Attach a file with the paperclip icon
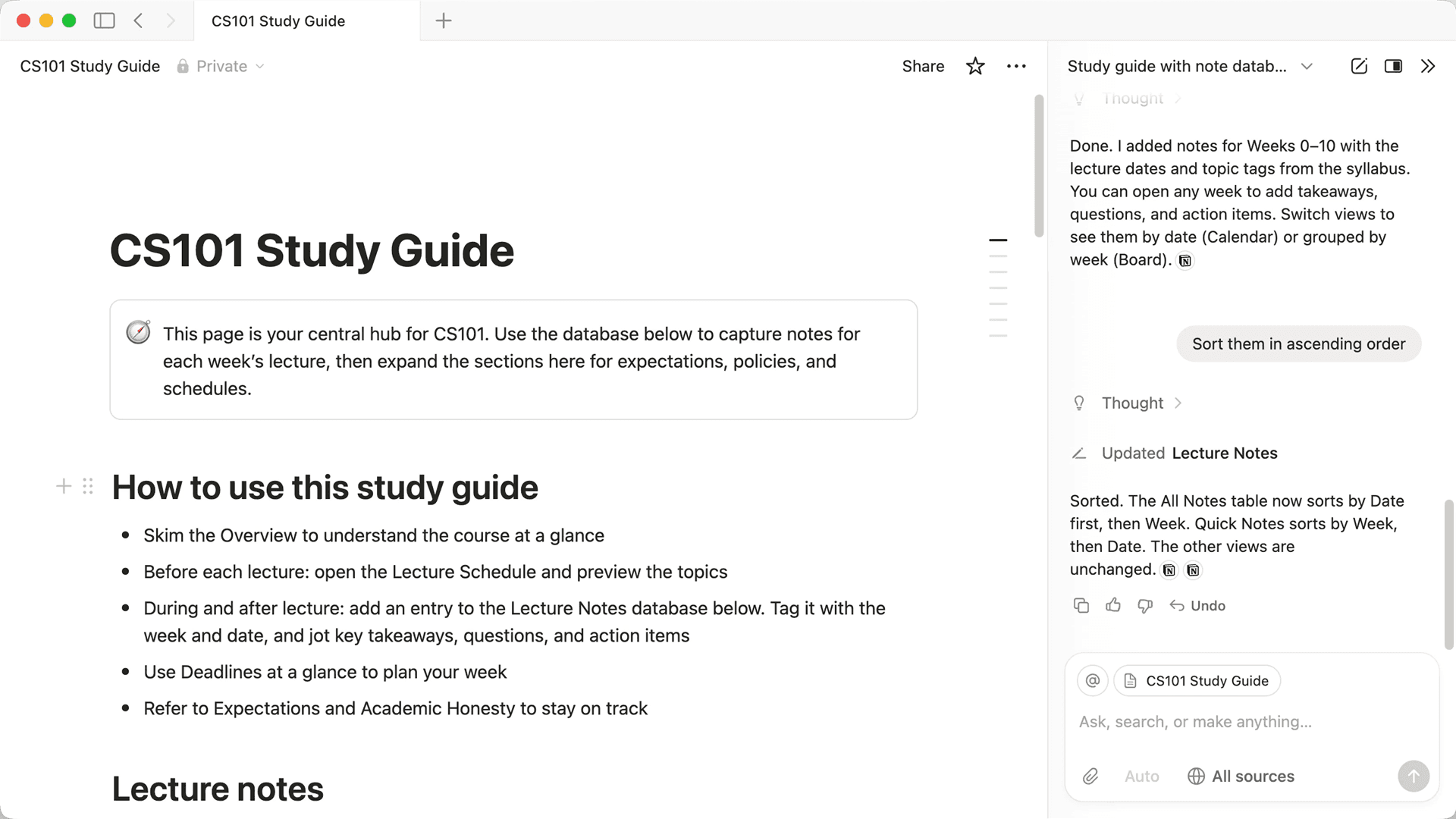 pyautogui.click(x=1090, y=776)
